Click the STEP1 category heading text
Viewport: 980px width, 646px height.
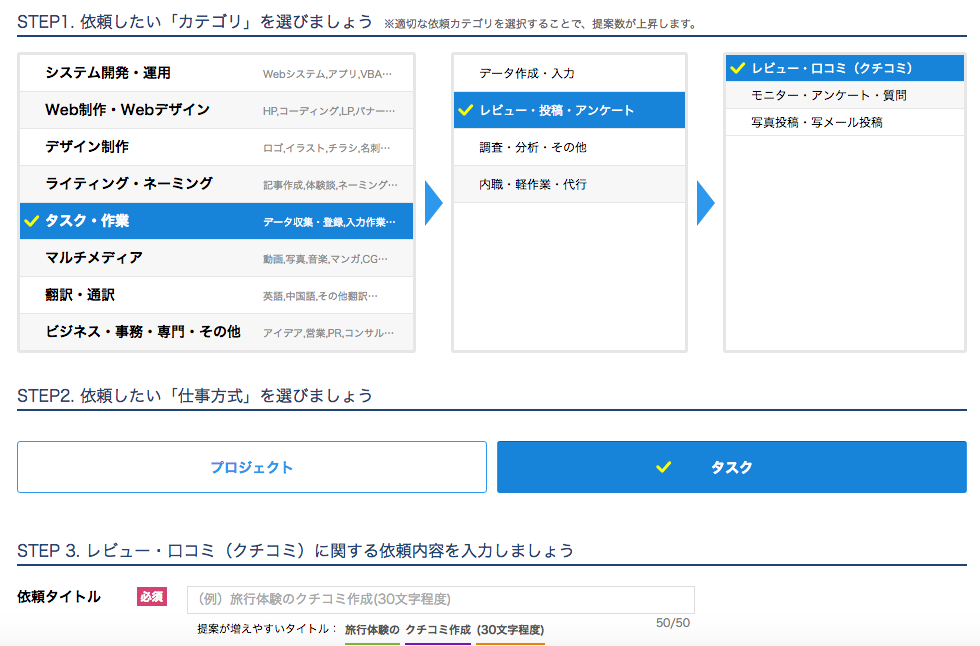(x=195, y=22)
